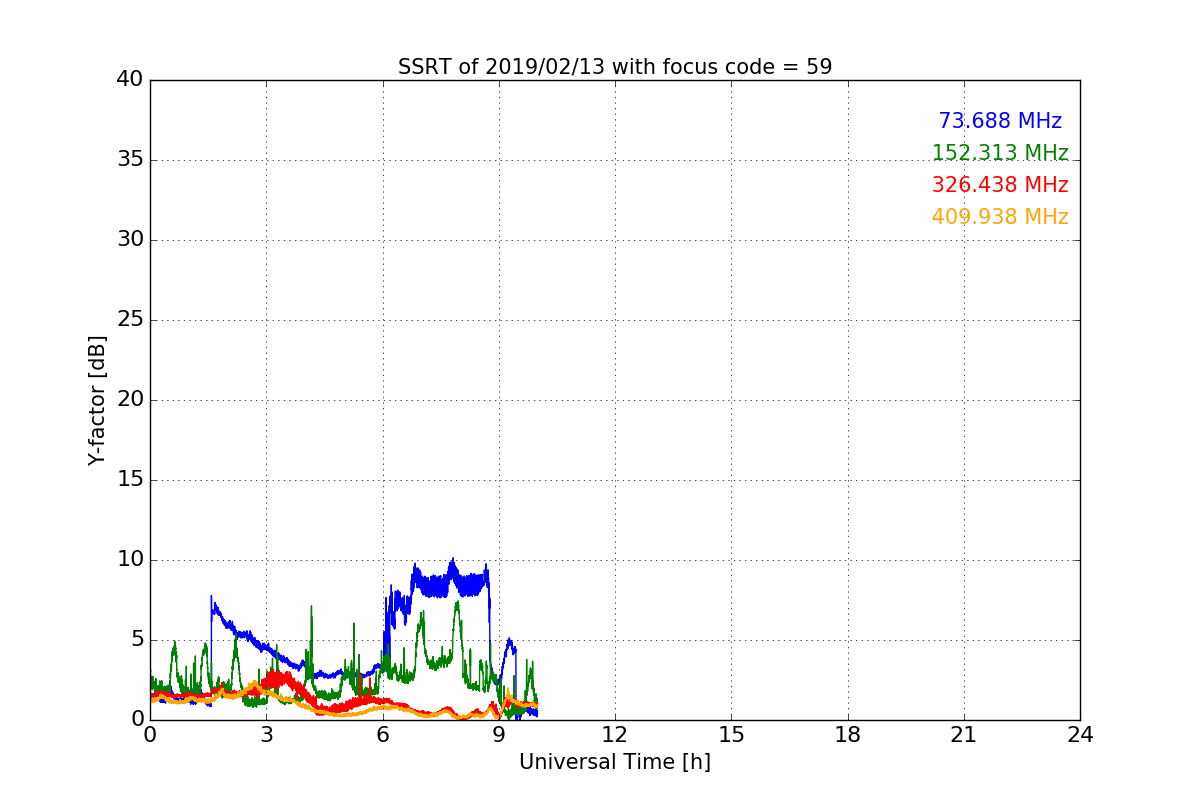Select the blue 73.688 MHz legend label
The width and height of the screenshot is (1200, 800).
(x=1000, y=121)
